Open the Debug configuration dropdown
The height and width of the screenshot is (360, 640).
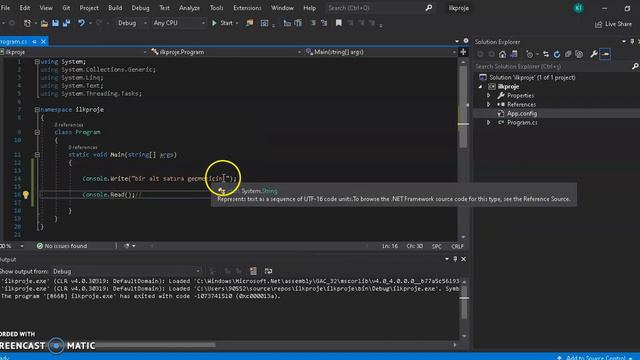coord(132,23)
